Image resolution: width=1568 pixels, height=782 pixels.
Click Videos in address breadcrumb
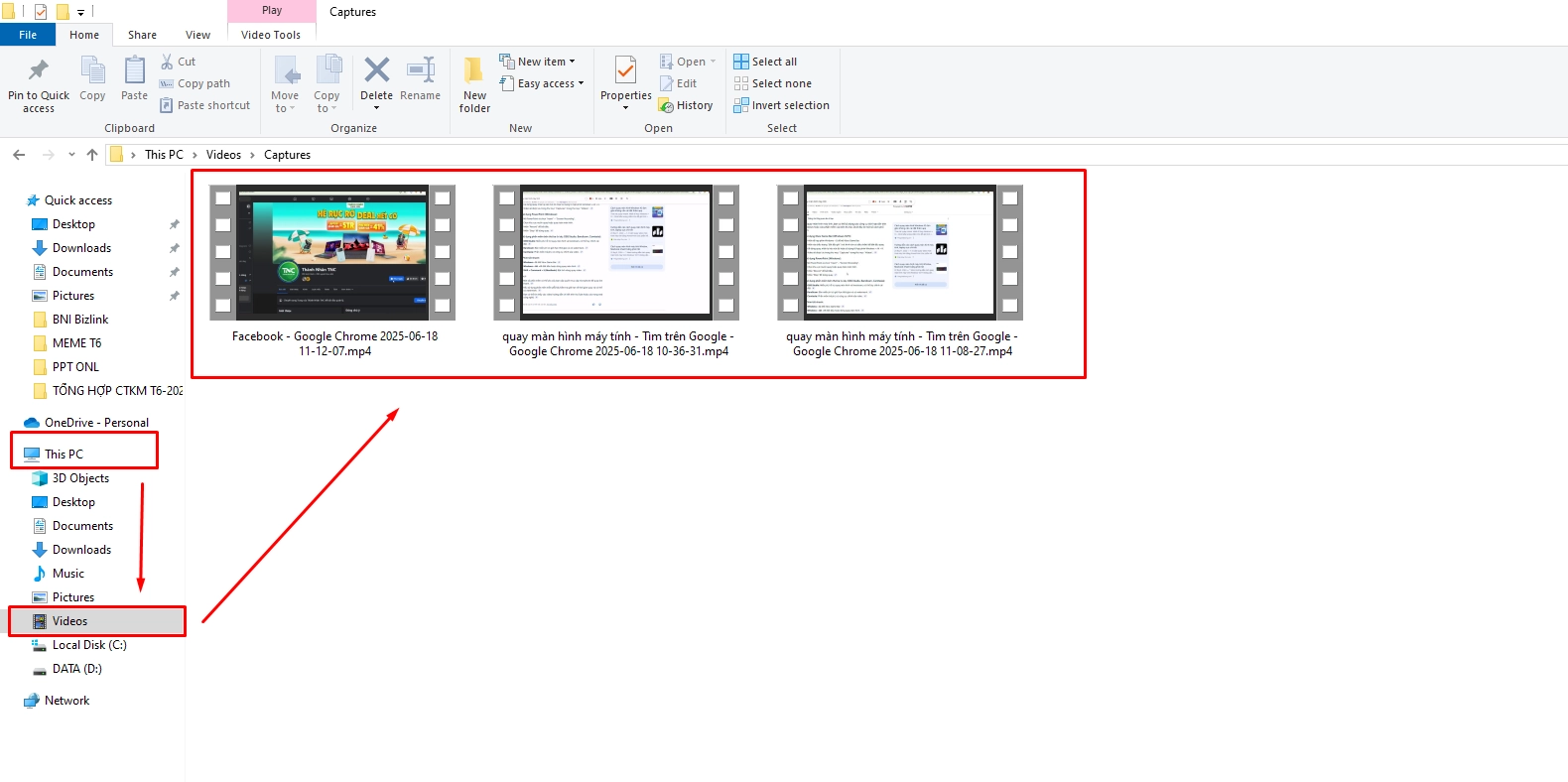[223, 155]
